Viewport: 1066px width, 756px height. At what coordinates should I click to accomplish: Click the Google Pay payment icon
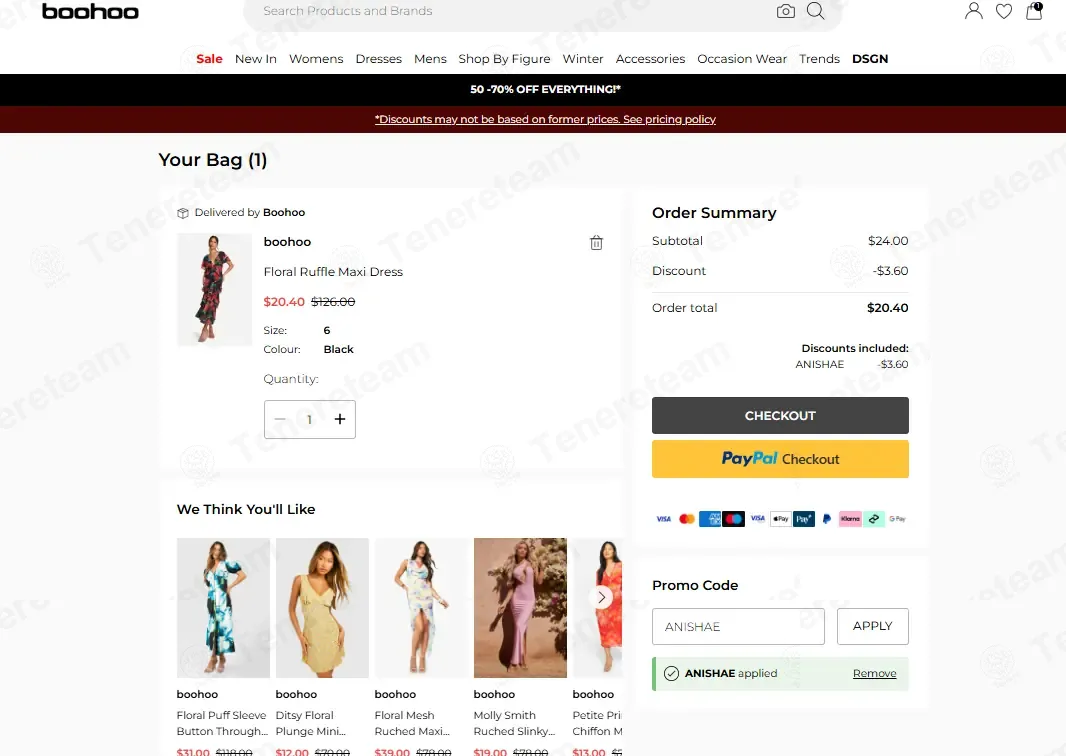click(897, 519)
